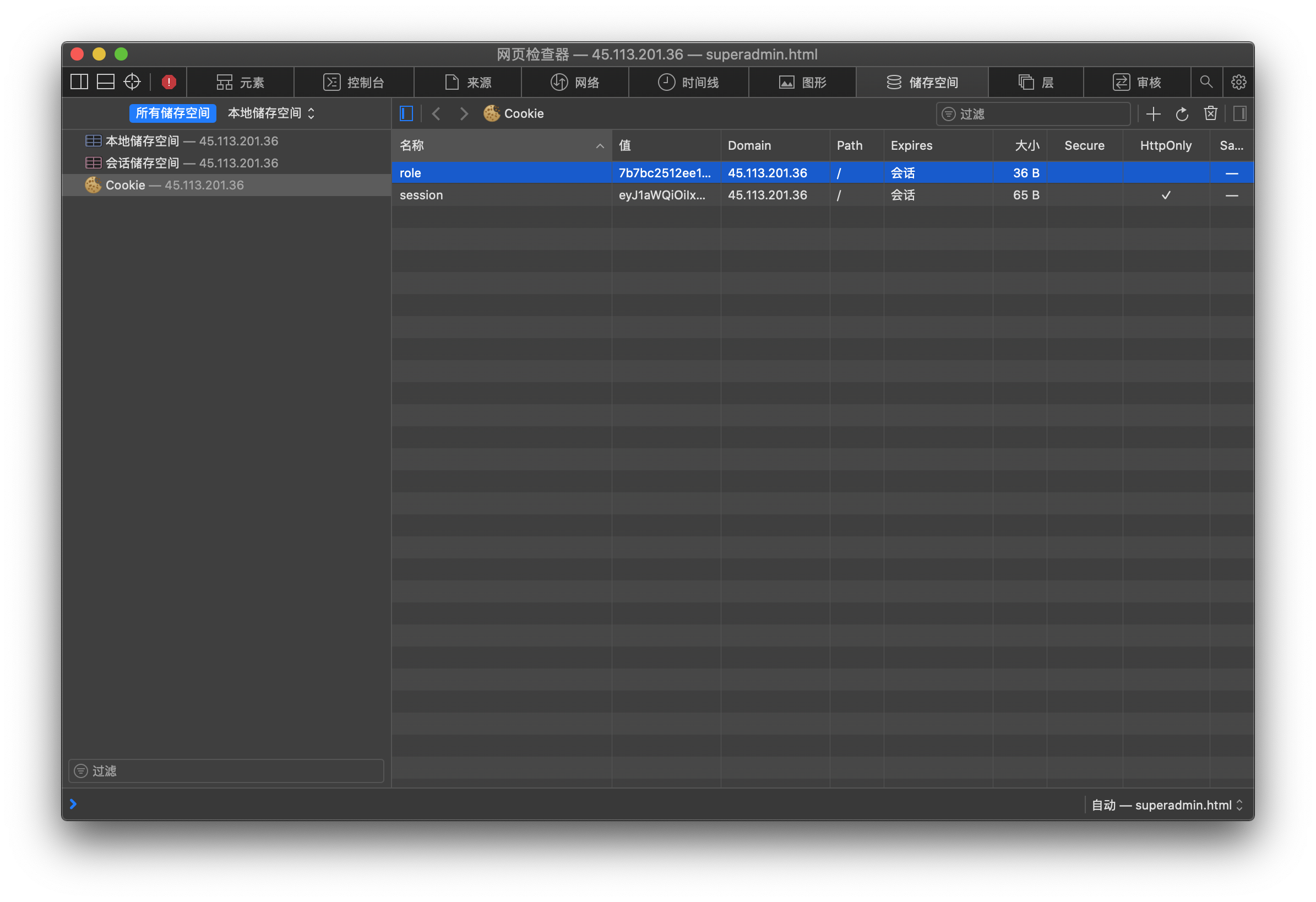Select the 所有储存空间 scope button
The image size is (1316, 902).
[173, 113]
